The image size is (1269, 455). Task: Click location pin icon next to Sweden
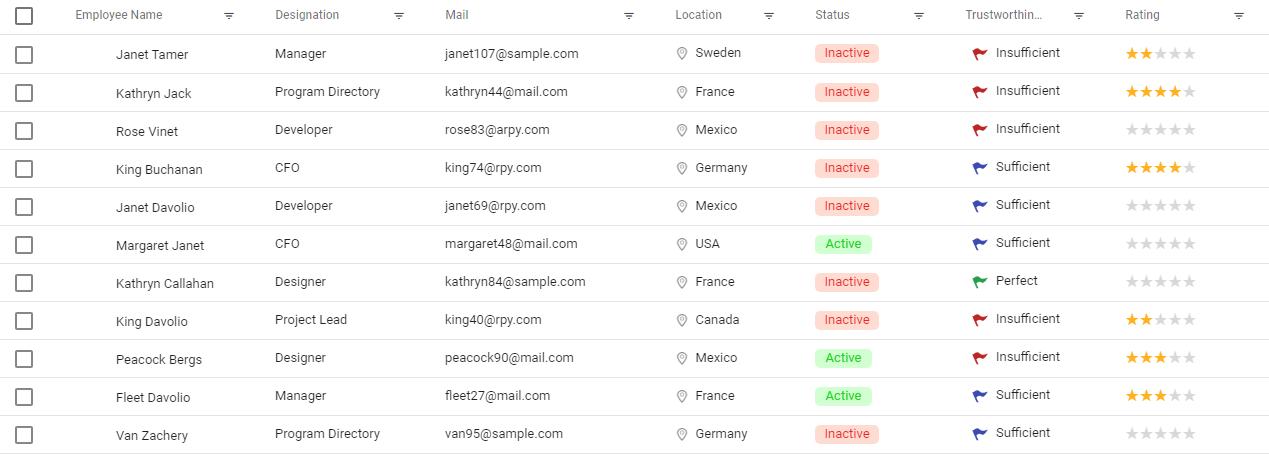point(682,53)
